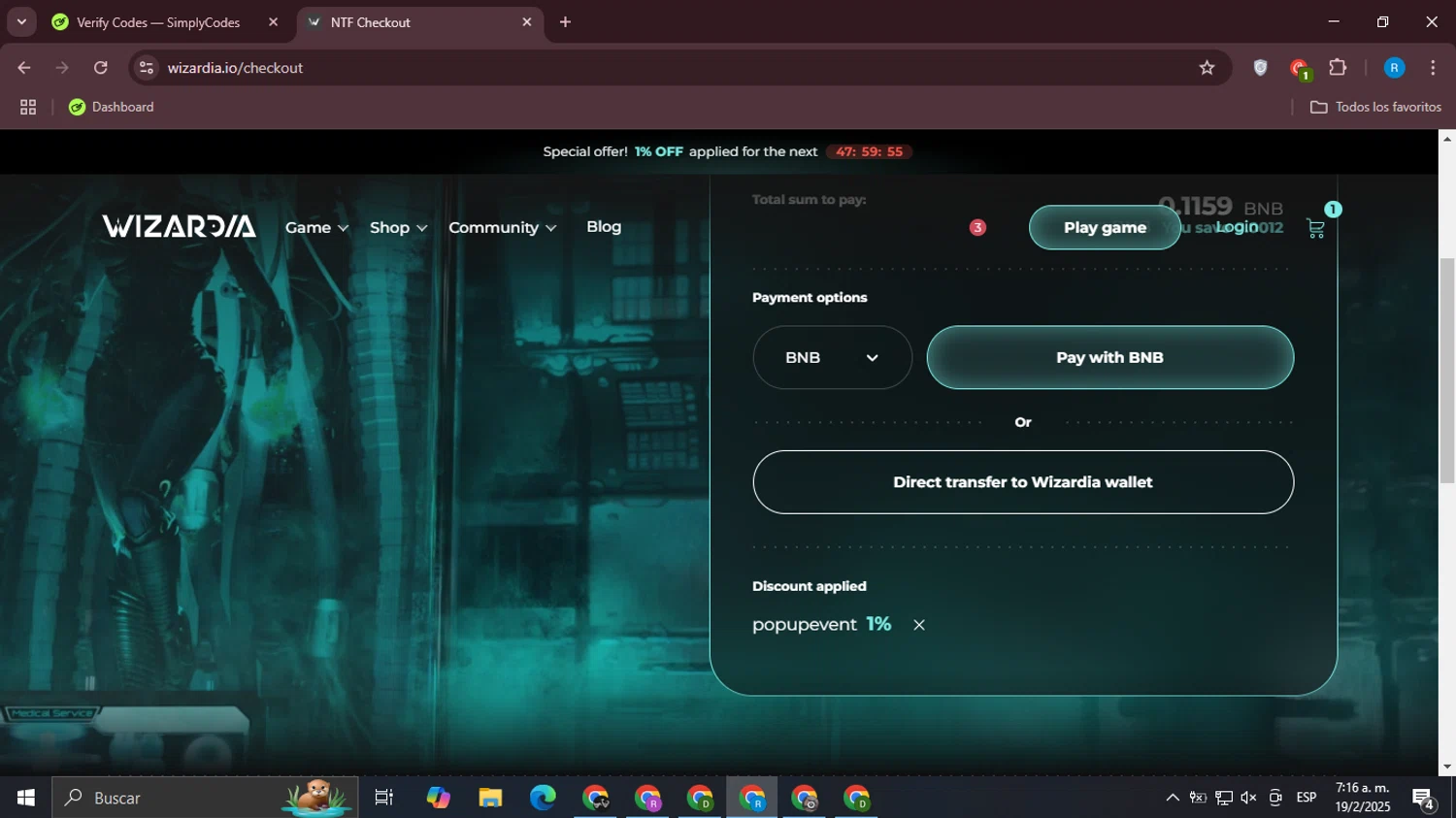Image resolution: width=1456 pixels, height=818 pixels.
Task: Open Task View on the taskbar
Action: pyautogui.click(x=384, y=798)
